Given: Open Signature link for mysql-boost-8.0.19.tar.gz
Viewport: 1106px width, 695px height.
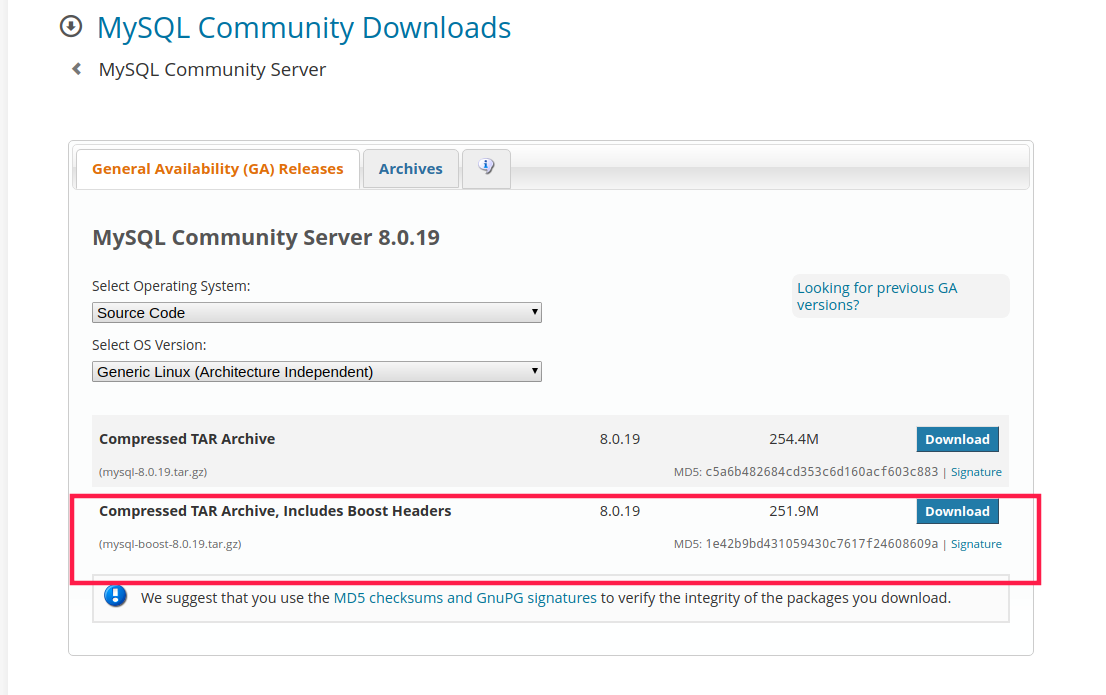Looking at the screenshot, I should pyautogui.click(x=976, y=544).
